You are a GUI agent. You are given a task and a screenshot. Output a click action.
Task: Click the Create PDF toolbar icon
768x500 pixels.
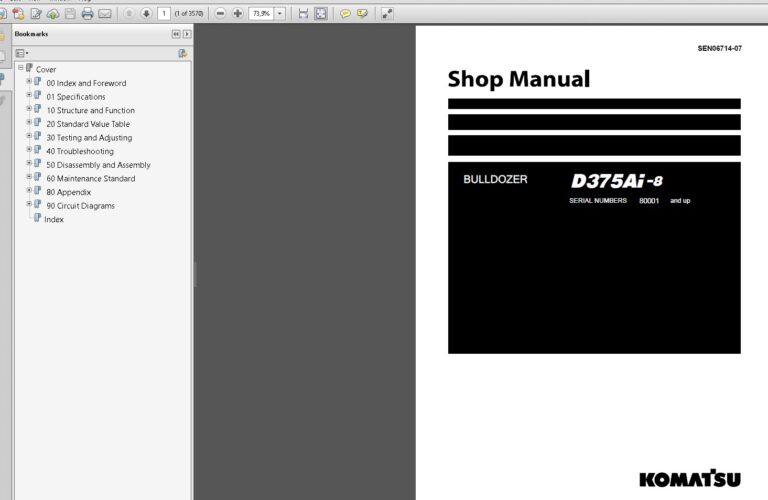coord(19,14)
